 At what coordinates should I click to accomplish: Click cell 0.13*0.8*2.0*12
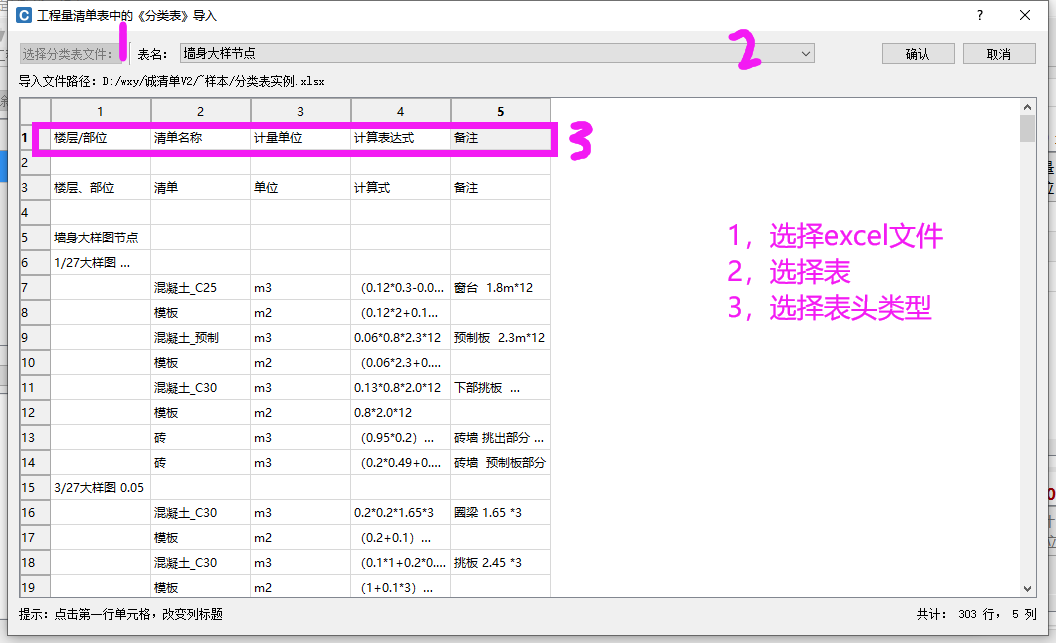click(x=401, y=388)
